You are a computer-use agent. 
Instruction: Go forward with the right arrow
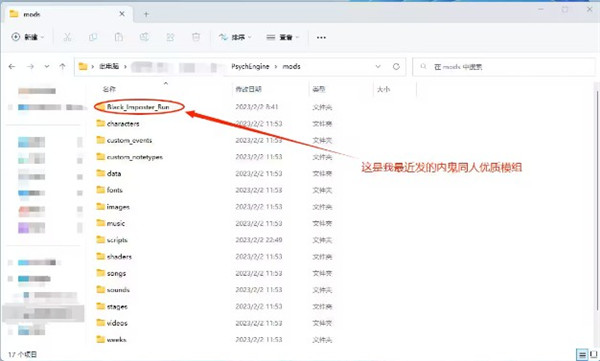coord(30,67)
